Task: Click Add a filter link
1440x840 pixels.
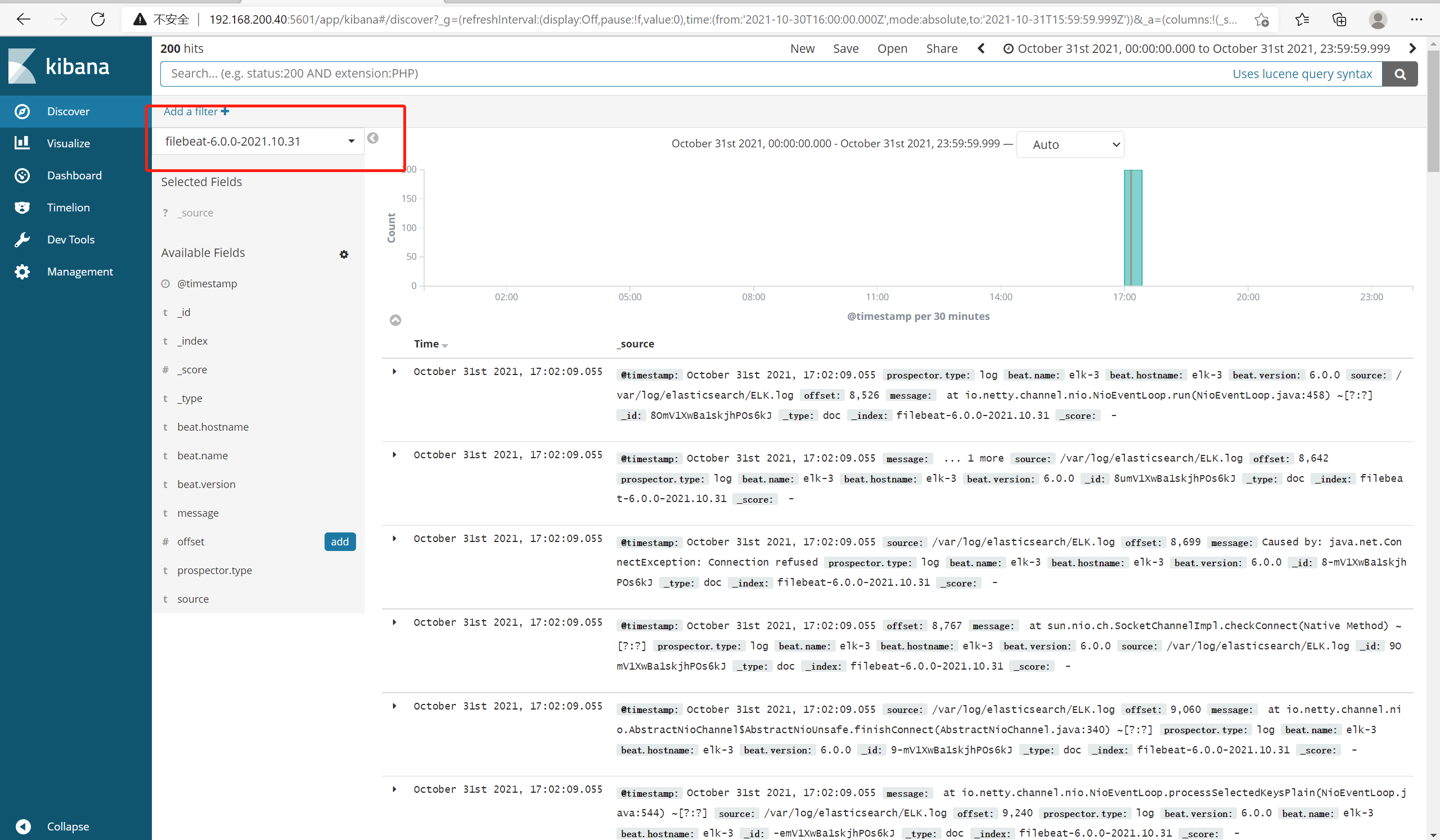Action: (x=196, y=111)
